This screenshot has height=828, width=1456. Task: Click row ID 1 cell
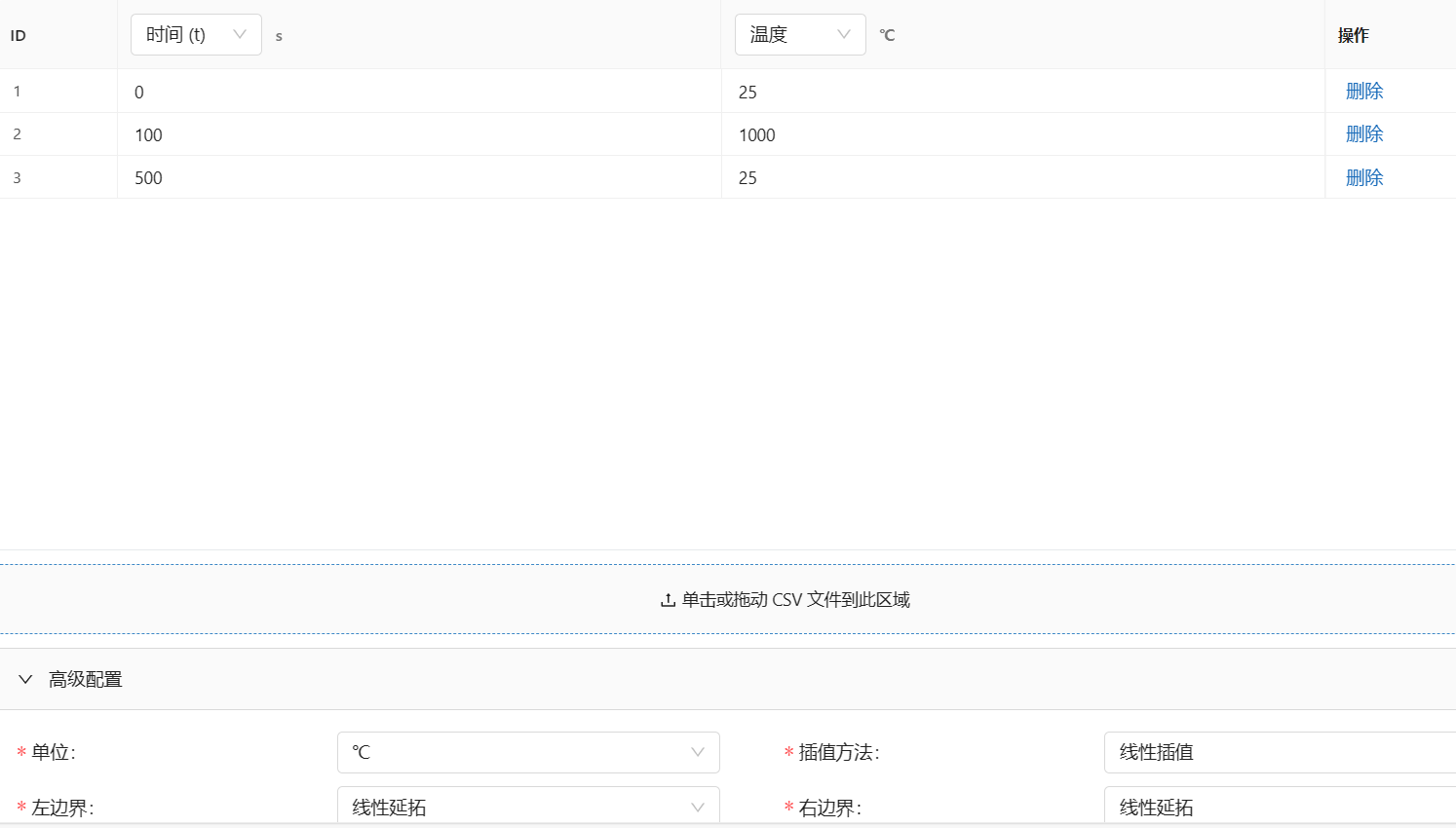[58, 92]
